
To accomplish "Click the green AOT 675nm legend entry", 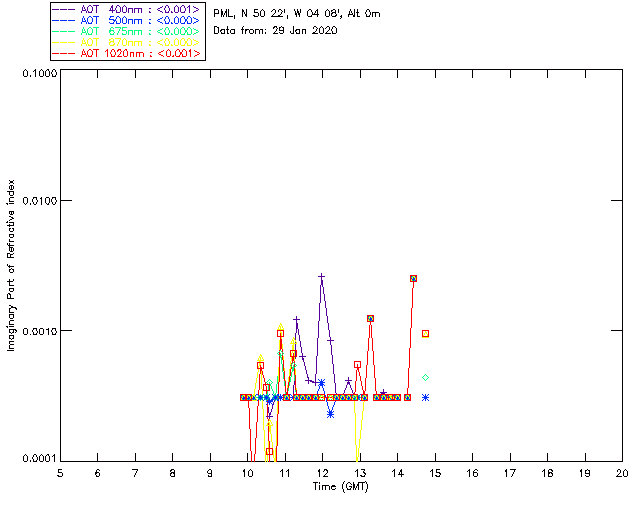I will pyautogui.click(x=127, y=31).
